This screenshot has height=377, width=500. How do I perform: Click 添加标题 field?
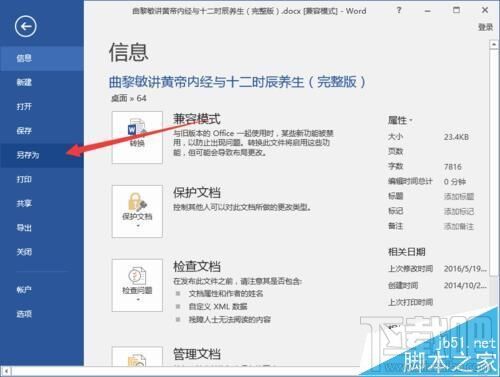click(x=459, y=196)
